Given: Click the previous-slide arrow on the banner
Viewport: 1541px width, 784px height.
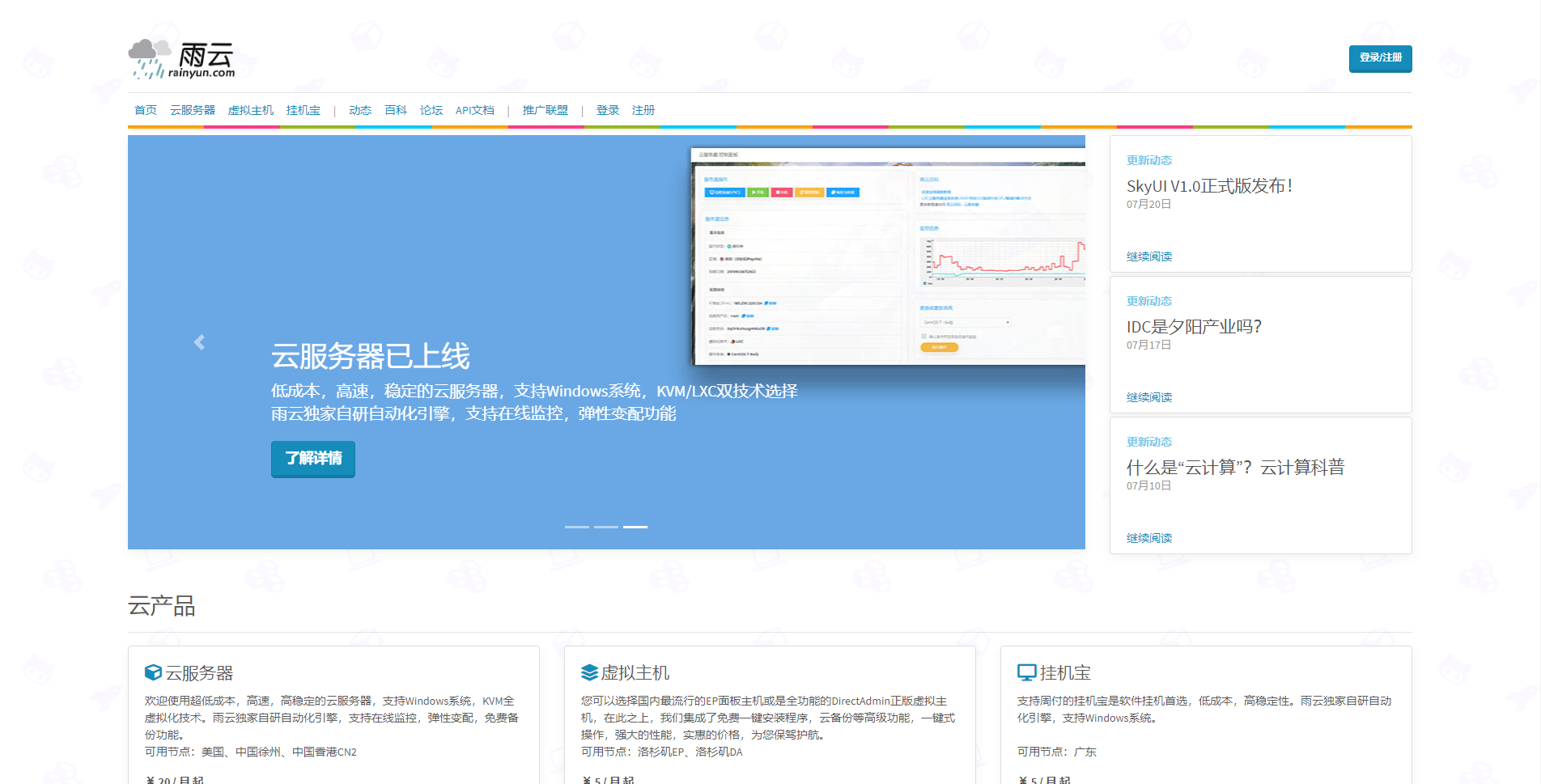Looking at the screenshot, I should click(x=199, y=342).
